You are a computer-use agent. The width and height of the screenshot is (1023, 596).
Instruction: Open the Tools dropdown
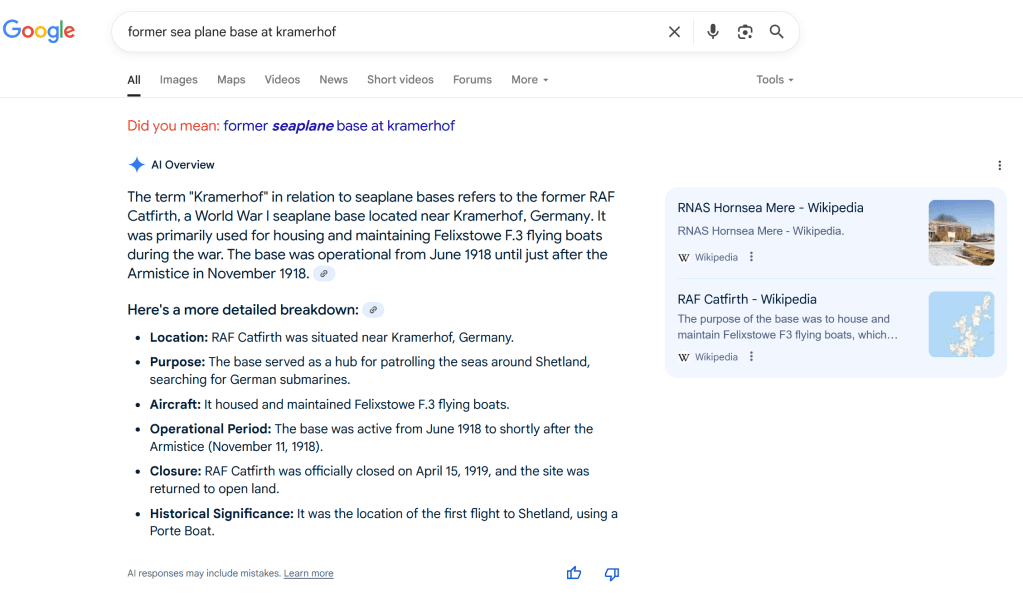(774, 80)
